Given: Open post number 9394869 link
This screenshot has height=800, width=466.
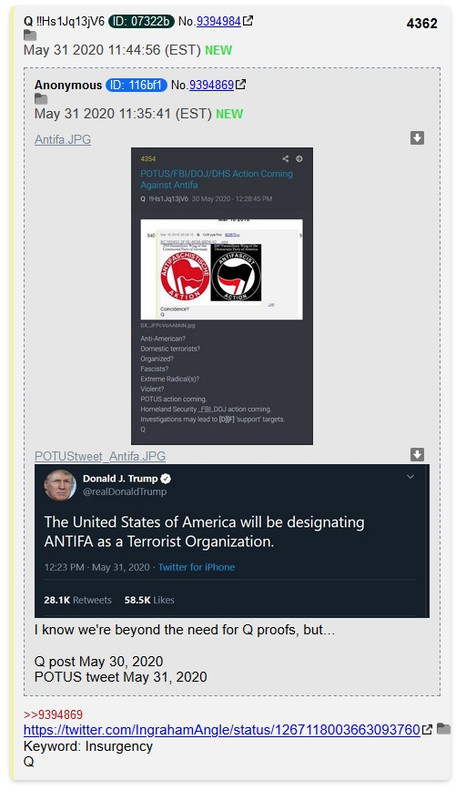Looking at the screenshot, I should (x=211, y=85).
